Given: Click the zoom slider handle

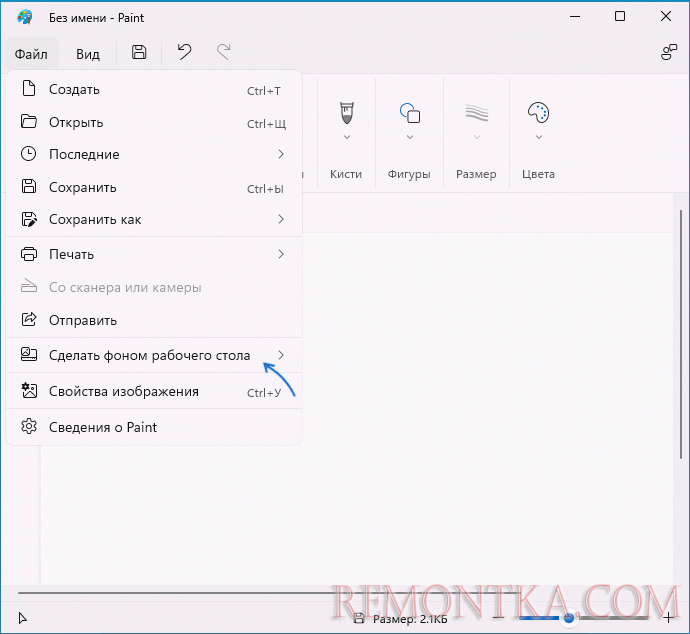Looking at the screenshot, I should 569,618.
